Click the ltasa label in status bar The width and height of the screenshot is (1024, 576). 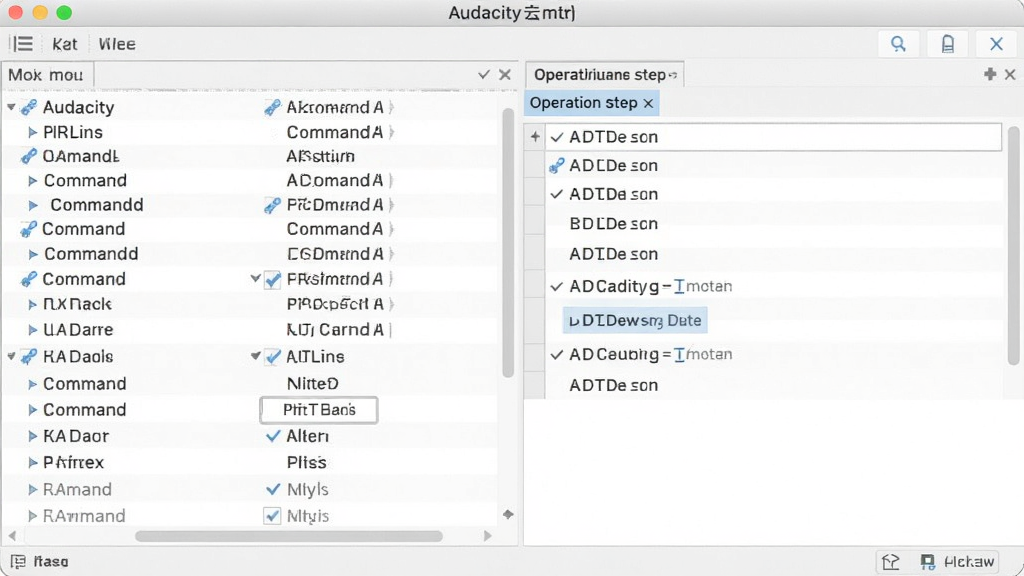[51, 562]
